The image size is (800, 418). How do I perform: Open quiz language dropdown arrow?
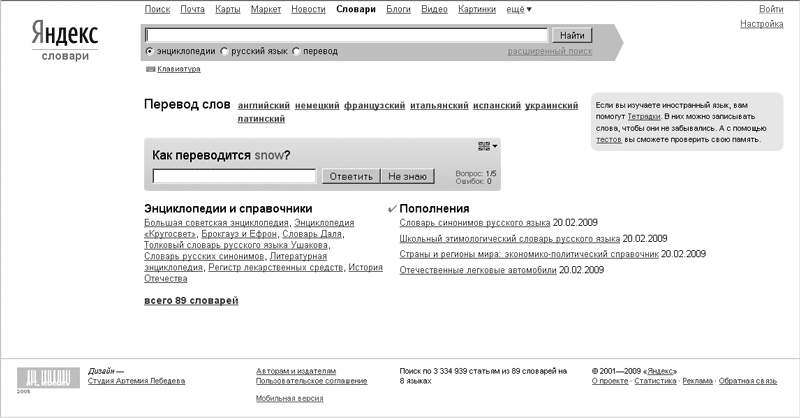(x=495, y=147)
